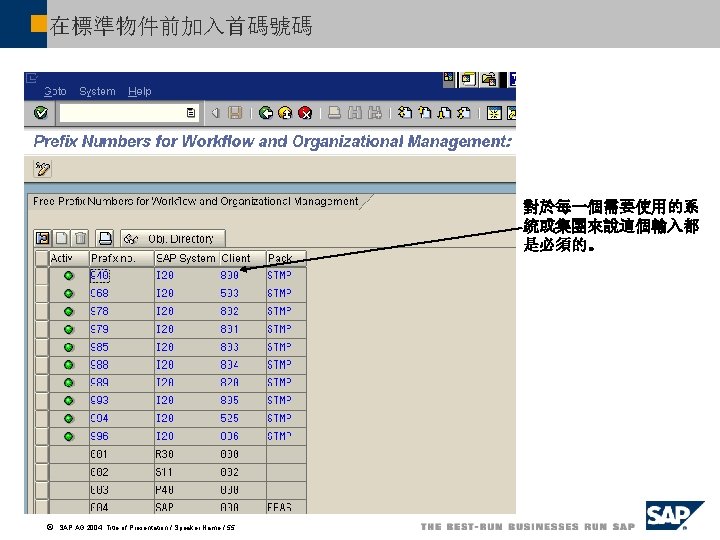Viewport: 720px width, 540px height.
Task: Click the Display/Change pencil icon
Action: coord(43,169)
